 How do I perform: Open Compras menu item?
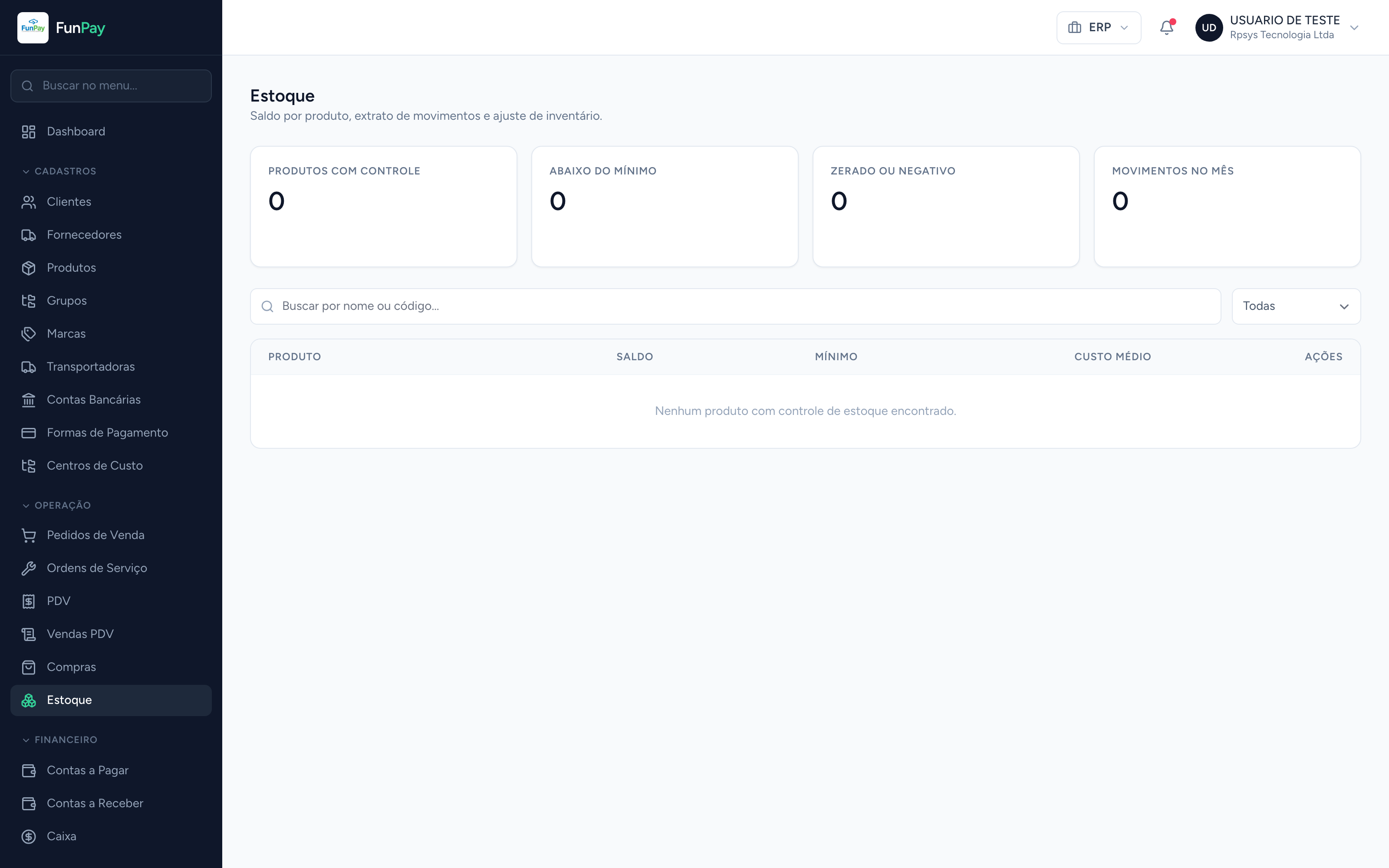coord(111,667)
